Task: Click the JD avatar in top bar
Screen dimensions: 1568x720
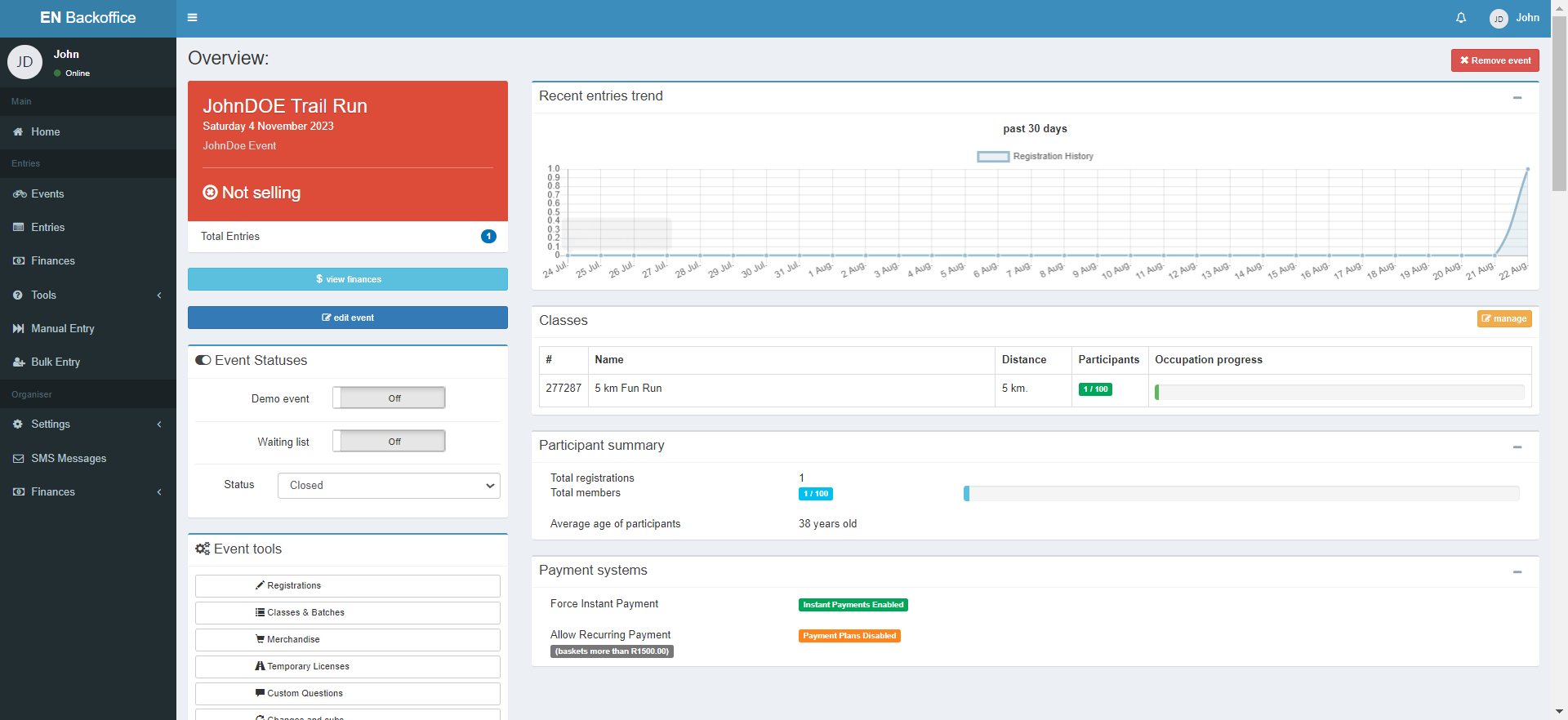Action: click(x=1499, y=18)
